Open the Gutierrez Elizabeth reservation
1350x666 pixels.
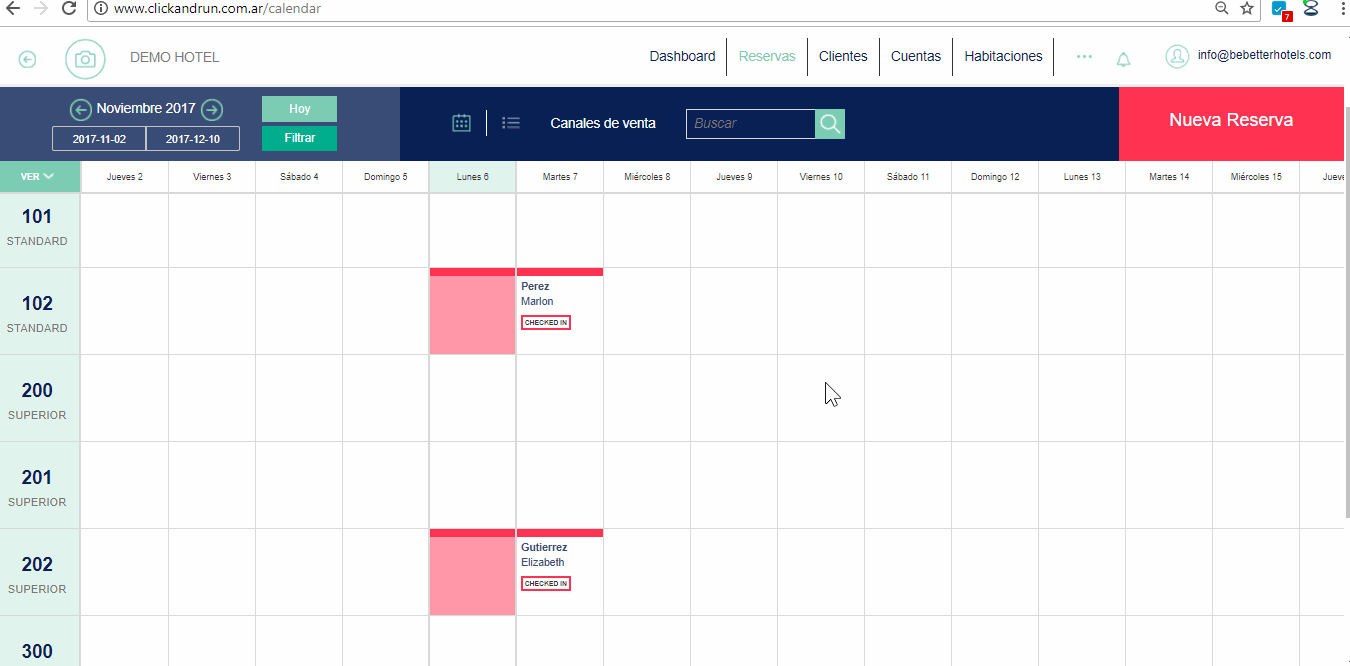[x=560, y=572]
